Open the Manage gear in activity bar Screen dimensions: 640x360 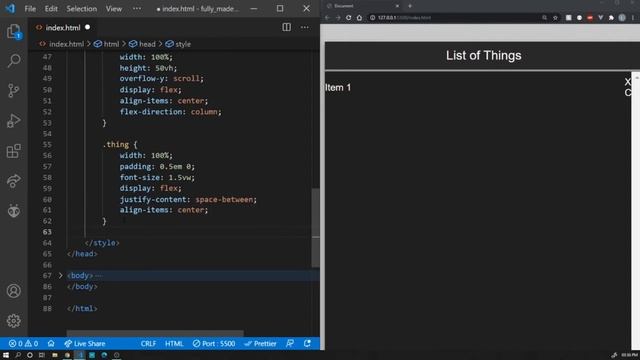click(13, 321)
